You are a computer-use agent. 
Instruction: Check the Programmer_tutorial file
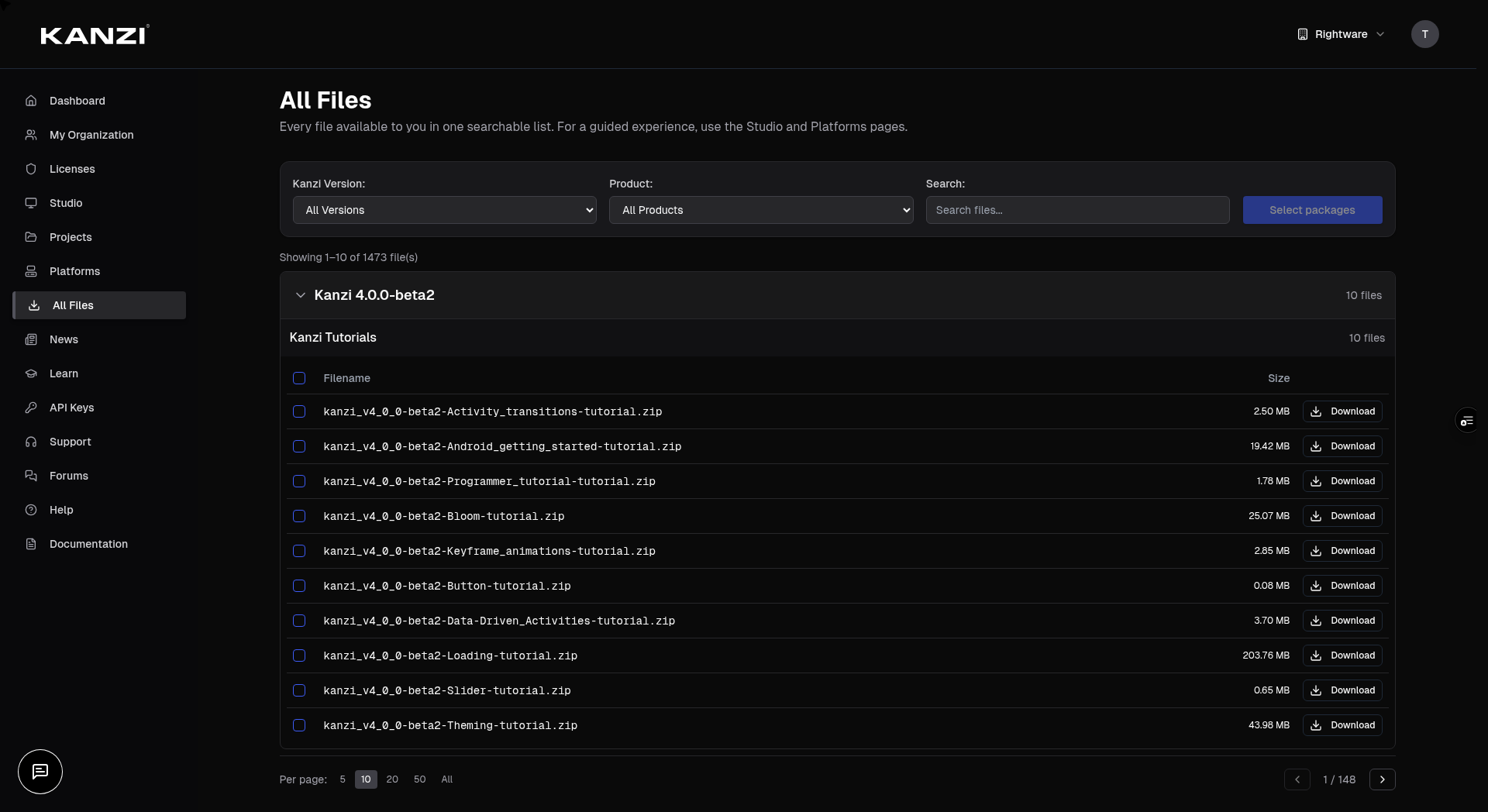(x=299, y=481)
